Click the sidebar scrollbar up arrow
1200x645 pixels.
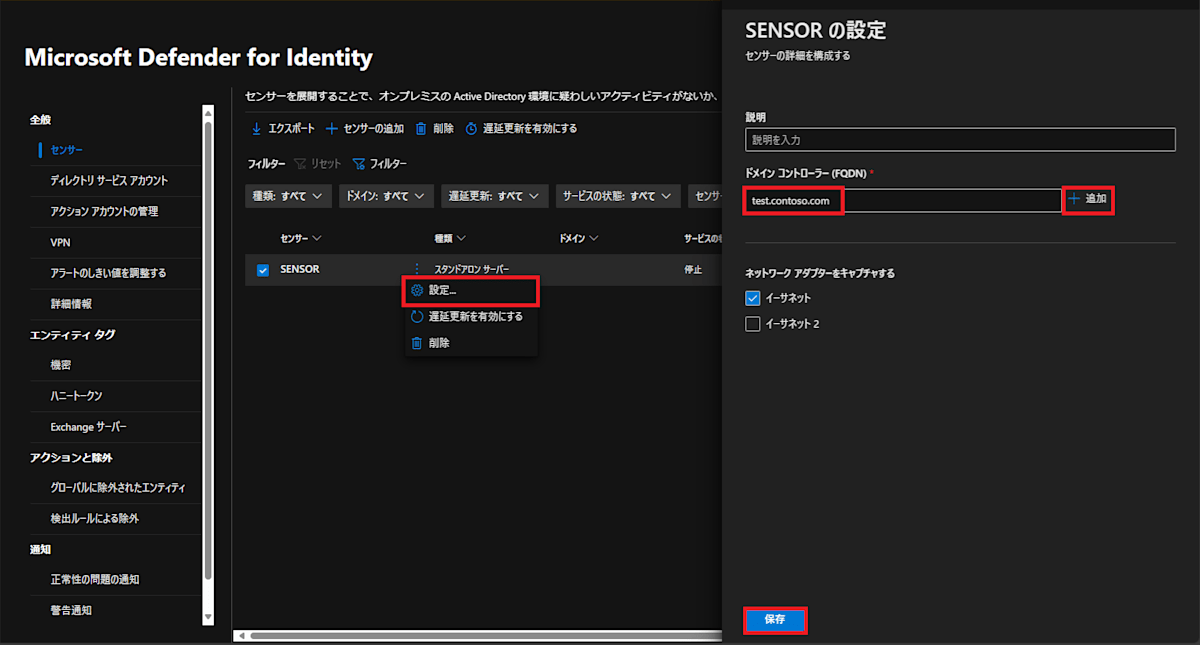point(208,112)
